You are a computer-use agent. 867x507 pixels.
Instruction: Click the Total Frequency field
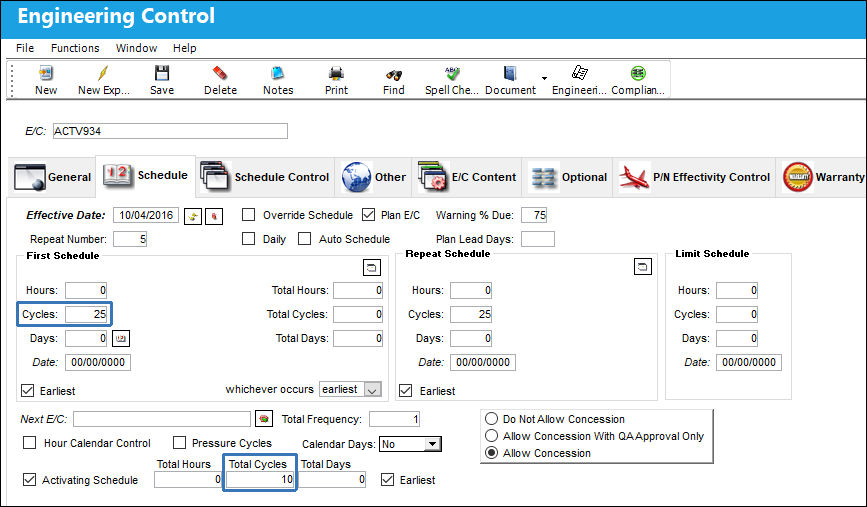(x=395, y=419)
